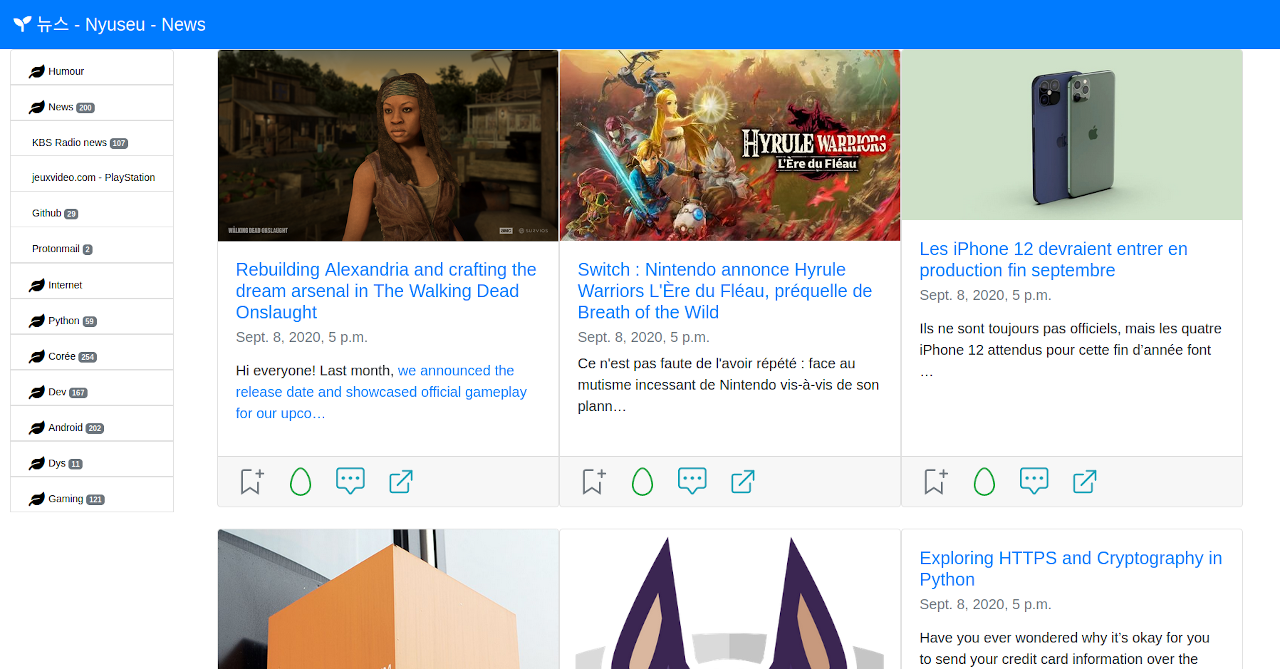Click the 29 badge next to Github

(x=71, y=214)
